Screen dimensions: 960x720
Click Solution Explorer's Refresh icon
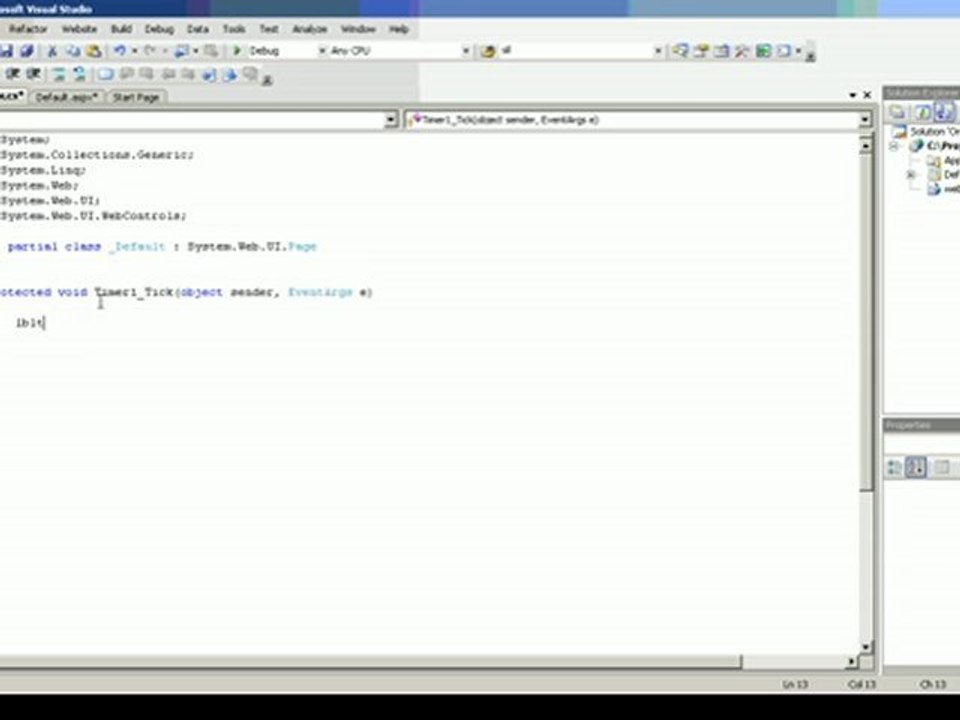[x=922, y=112]
